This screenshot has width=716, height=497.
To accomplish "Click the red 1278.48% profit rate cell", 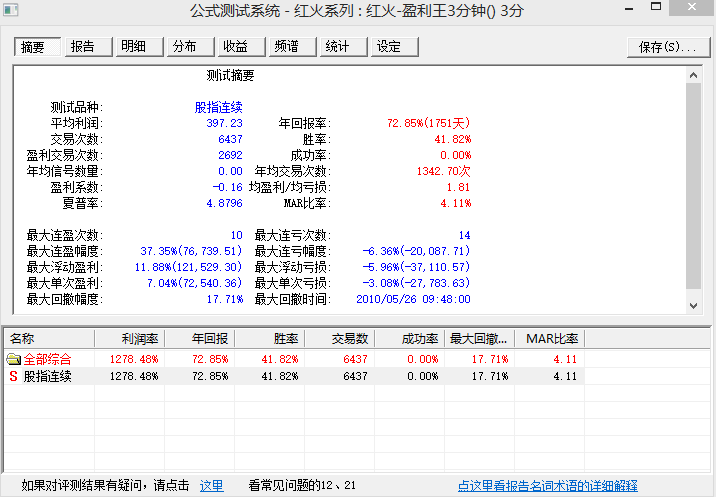I will (x=134, y=360).
